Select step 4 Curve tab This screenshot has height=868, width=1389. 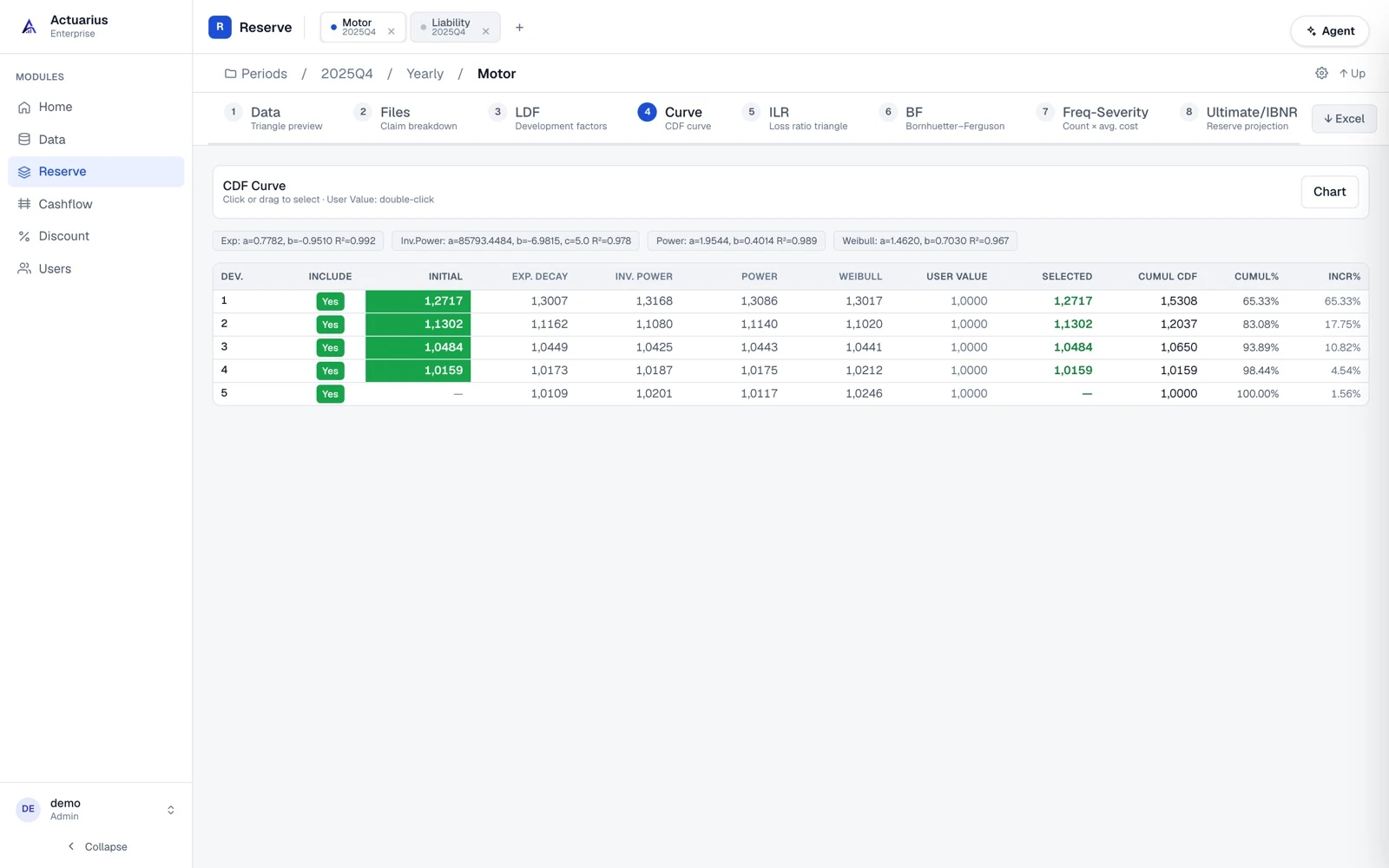(x=675, y=118)
